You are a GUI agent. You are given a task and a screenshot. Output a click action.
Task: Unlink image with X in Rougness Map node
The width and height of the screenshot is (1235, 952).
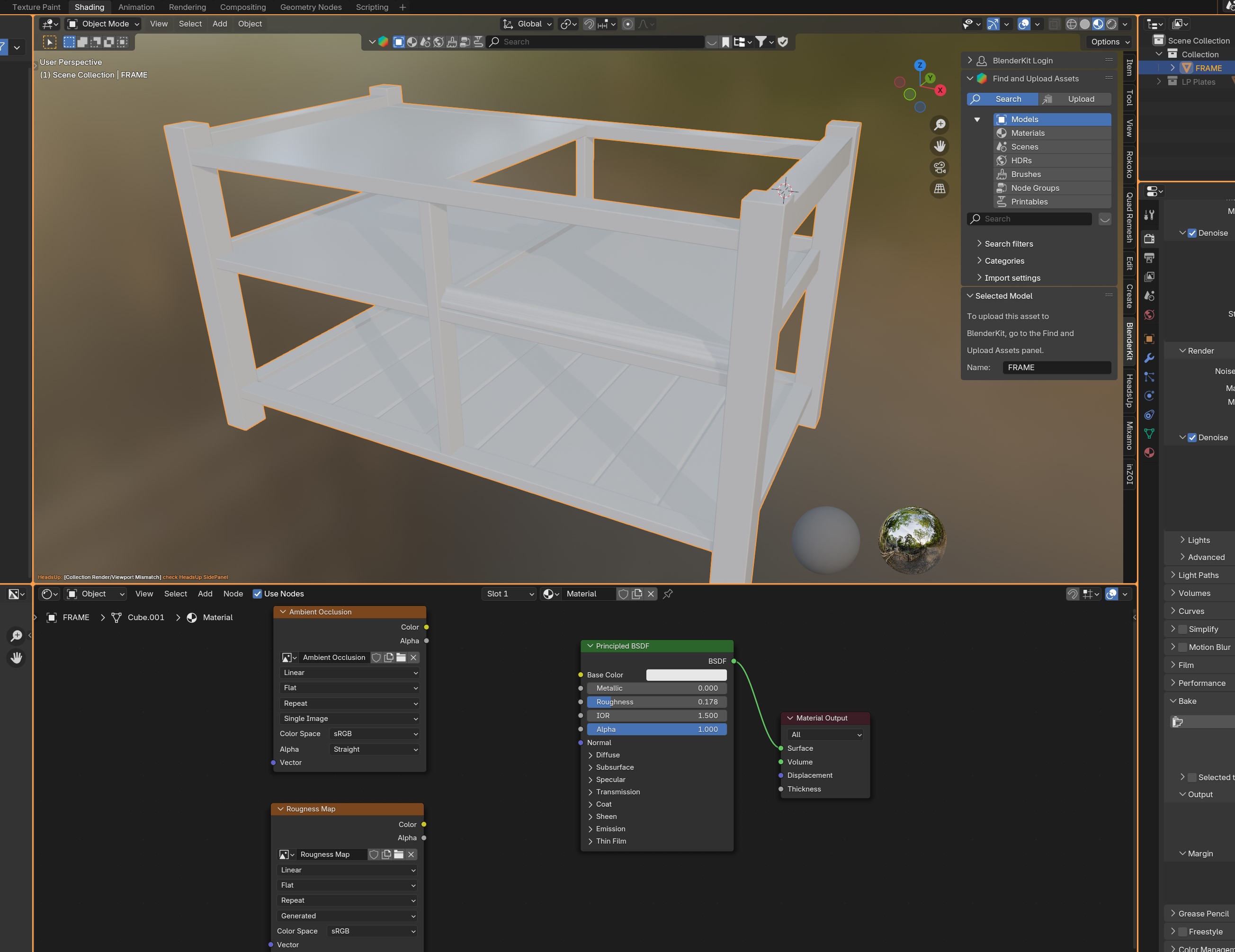pos(411,854)
